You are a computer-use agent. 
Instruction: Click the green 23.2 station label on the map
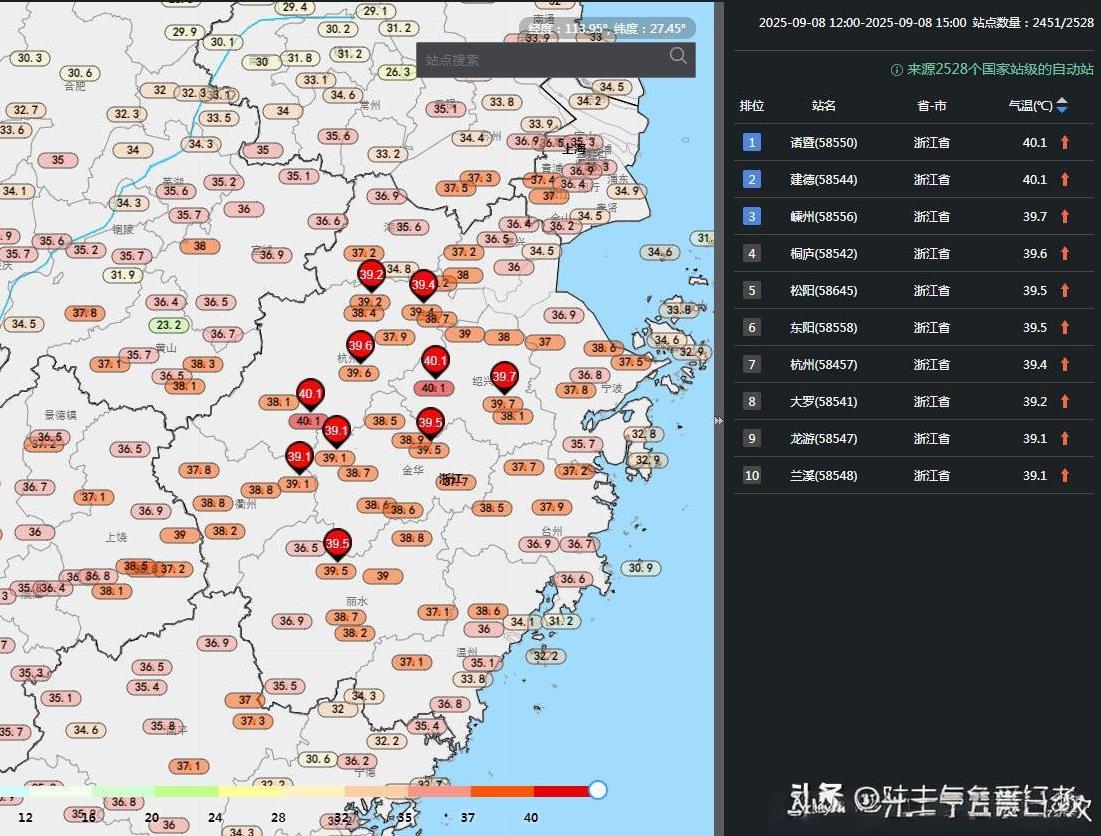169,325
